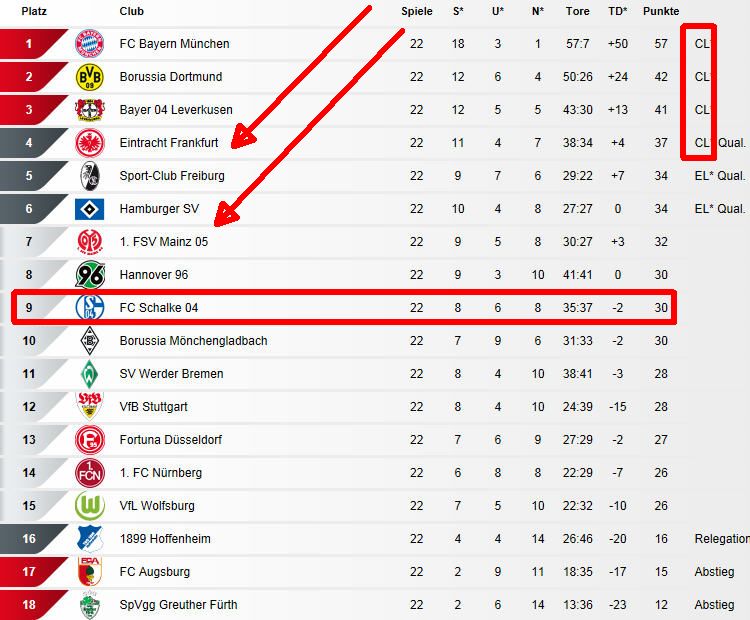Click the Tore column header
750x620 pixels.
coord(577,11)
